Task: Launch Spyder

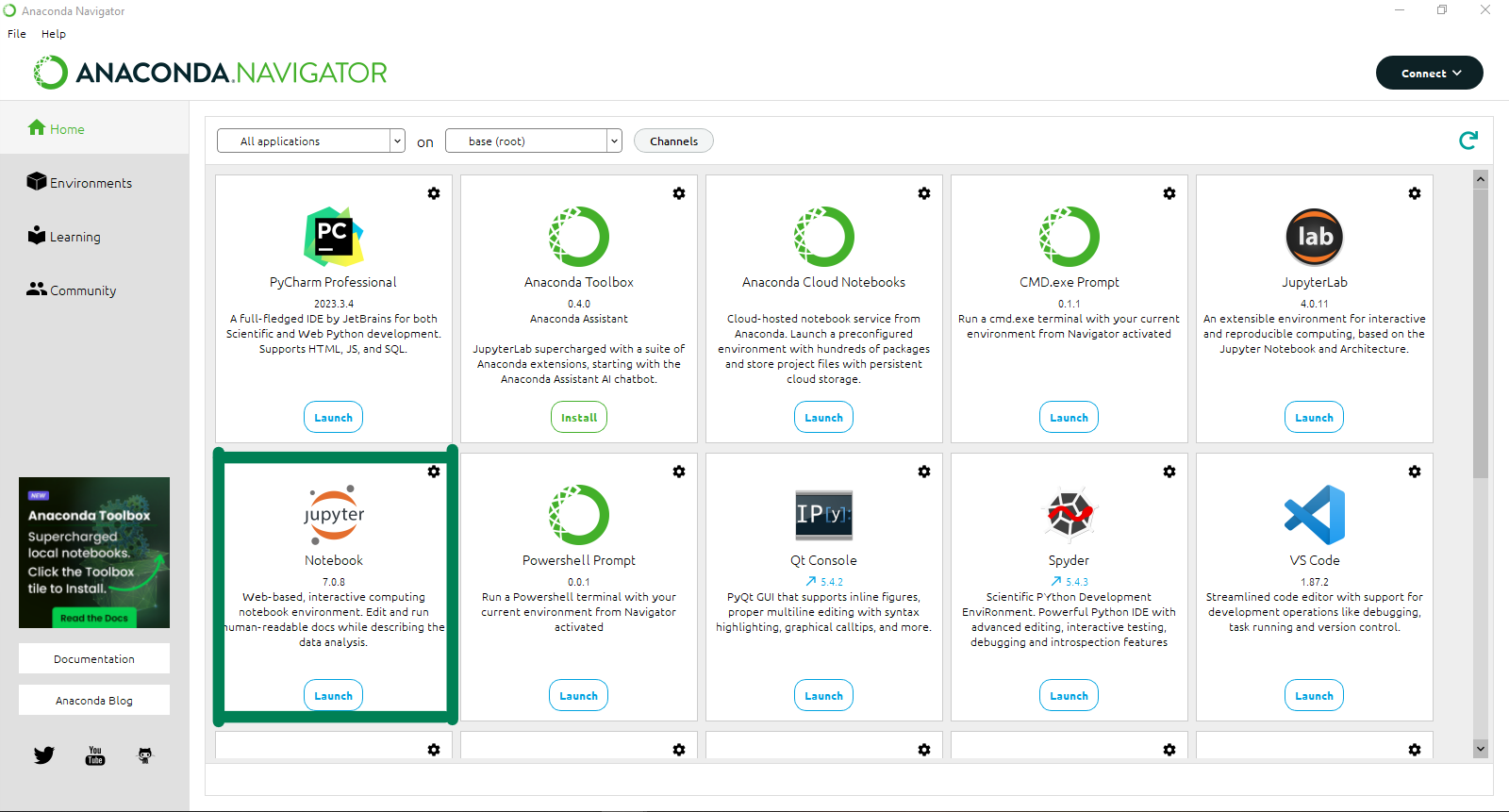Action: 1070,695
